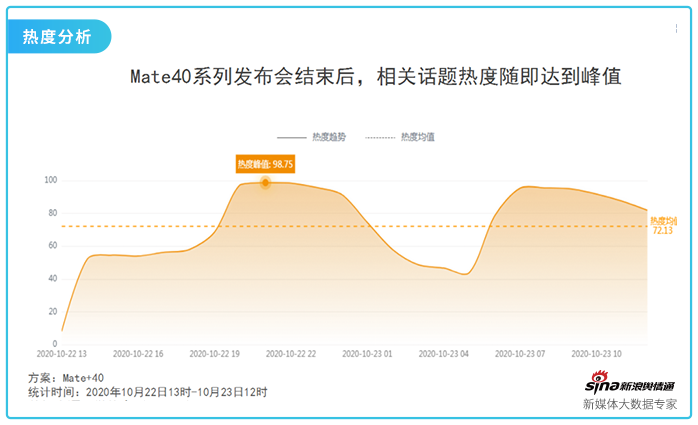Click the Sina 新浪舆情通 logo
Viewport: 698px width, 425px height.
[x=630, y=383]
